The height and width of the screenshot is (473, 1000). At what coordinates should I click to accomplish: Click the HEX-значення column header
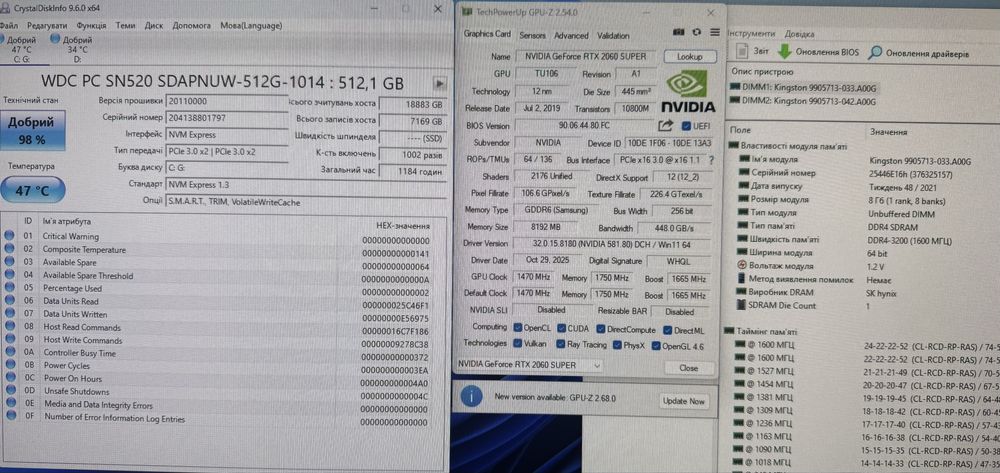(404, 226)
